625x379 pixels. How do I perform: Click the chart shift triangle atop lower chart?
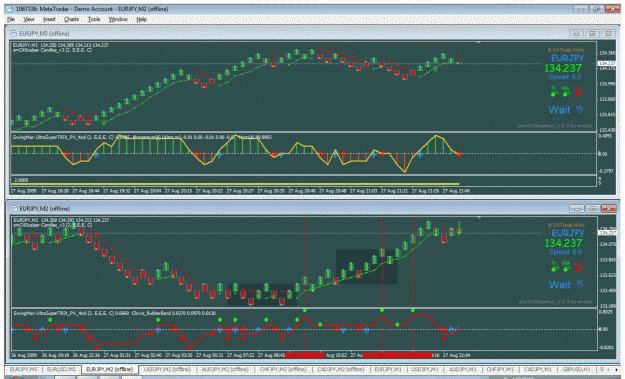[x=479, y=218]
